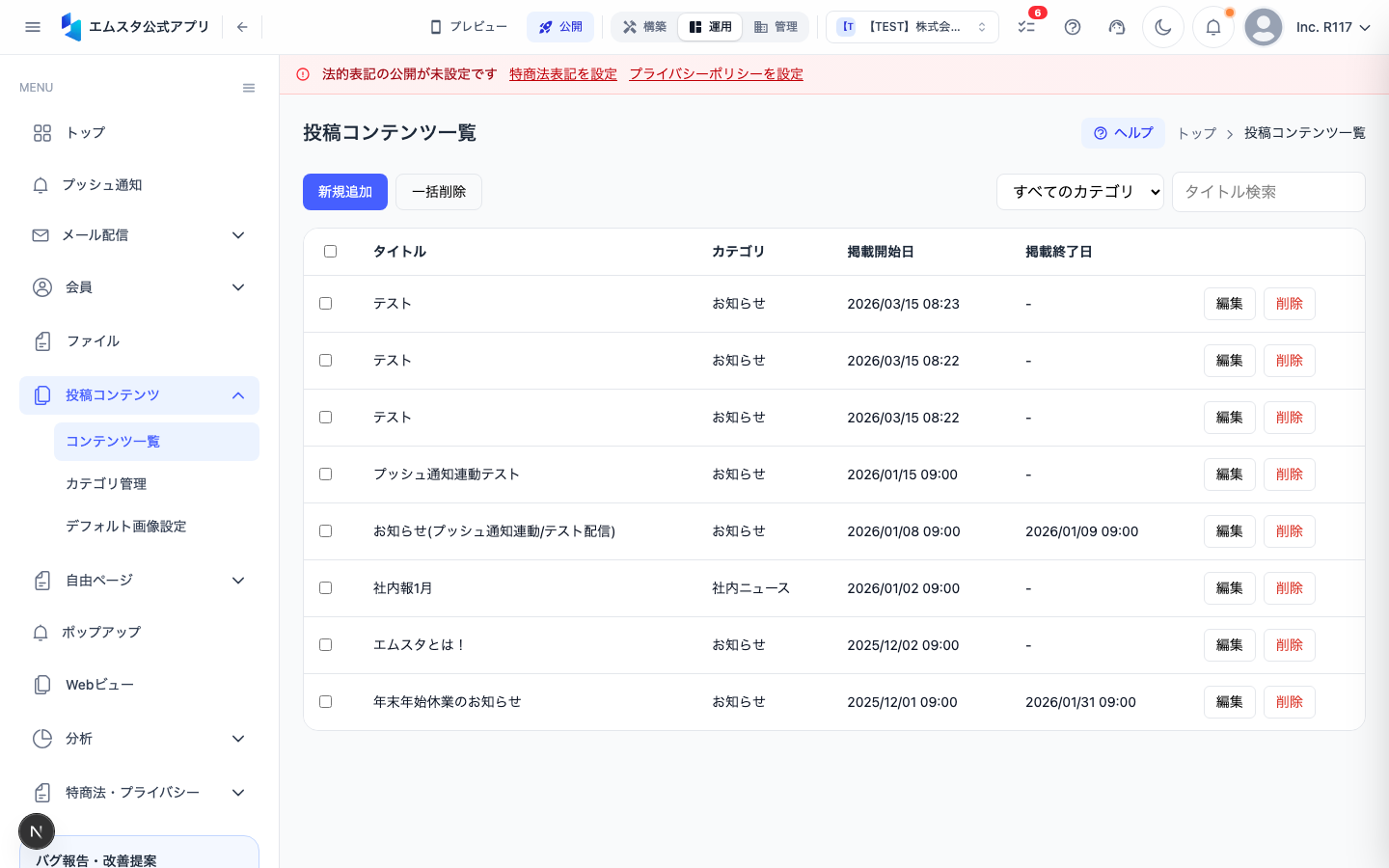Click the 公開 publish button

[x=560, y=27]
